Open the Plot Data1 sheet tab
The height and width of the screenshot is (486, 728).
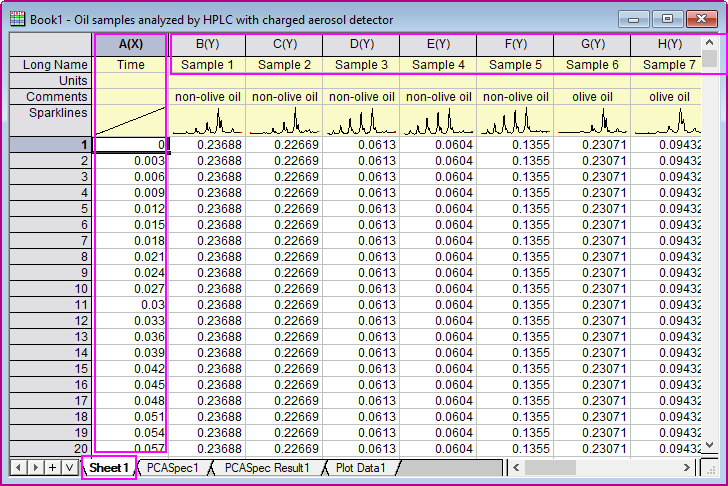point(361,467)
